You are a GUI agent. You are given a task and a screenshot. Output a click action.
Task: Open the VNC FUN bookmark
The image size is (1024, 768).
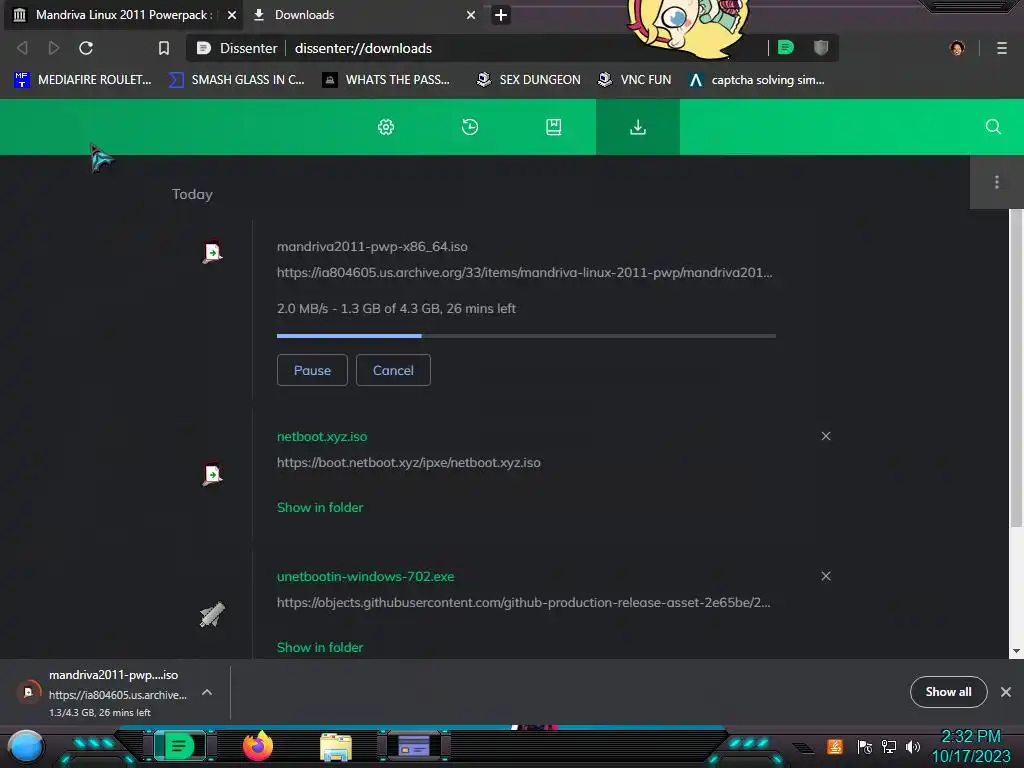(634, 80)
